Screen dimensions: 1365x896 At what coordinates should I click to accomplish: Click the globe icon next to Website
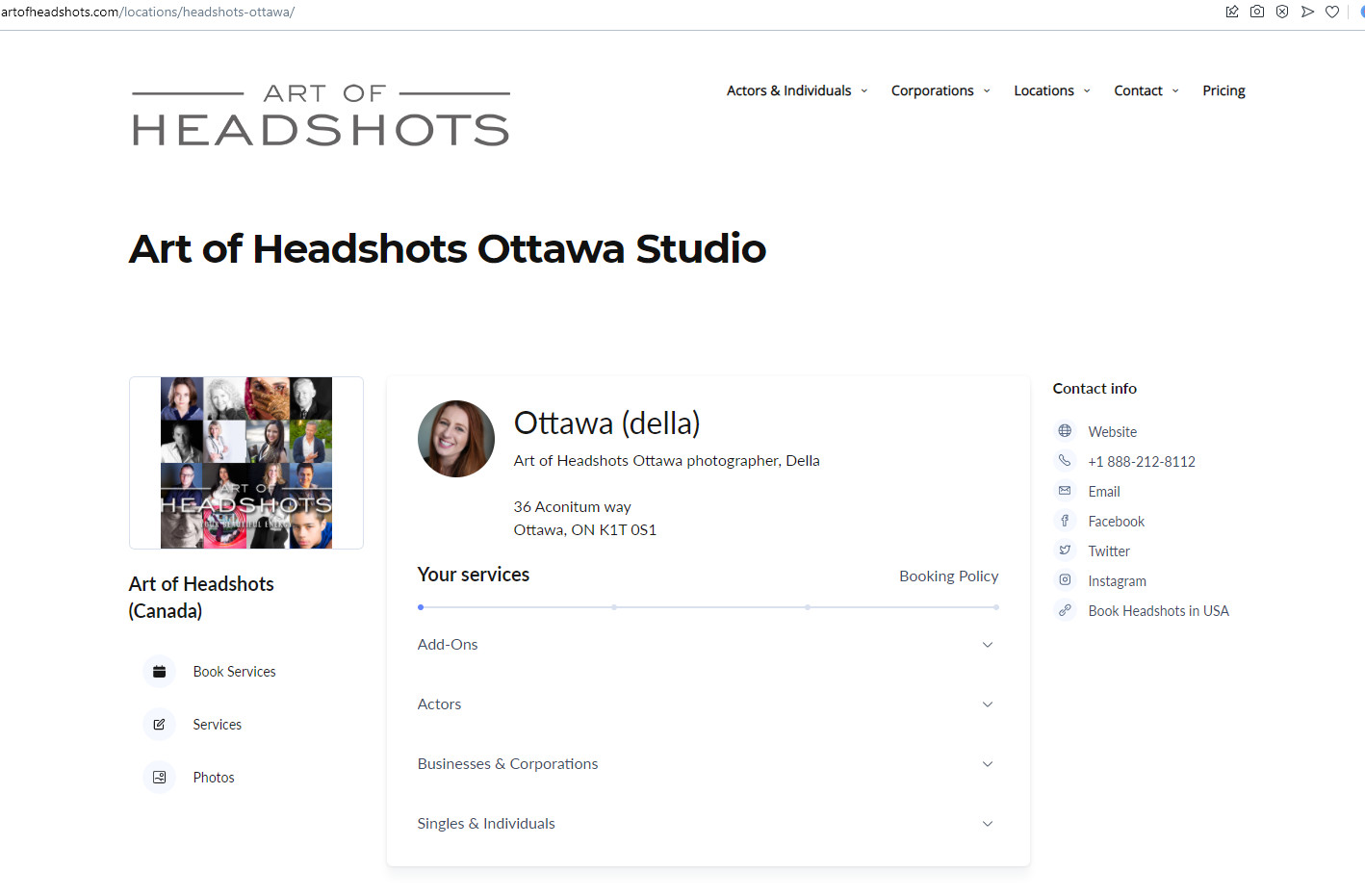click(1065, 431)
